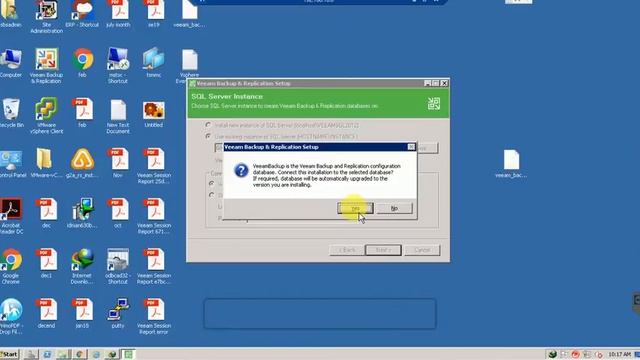This screenshot has height=360, width=640.
Task: Open the odbcad32 - Shortcut icon
Action: (x=118, y=267)
